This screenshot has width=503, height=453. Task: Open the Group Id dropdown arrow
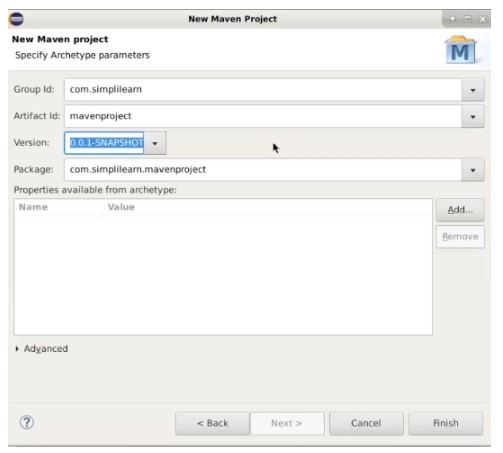click(x=473, y=90)
